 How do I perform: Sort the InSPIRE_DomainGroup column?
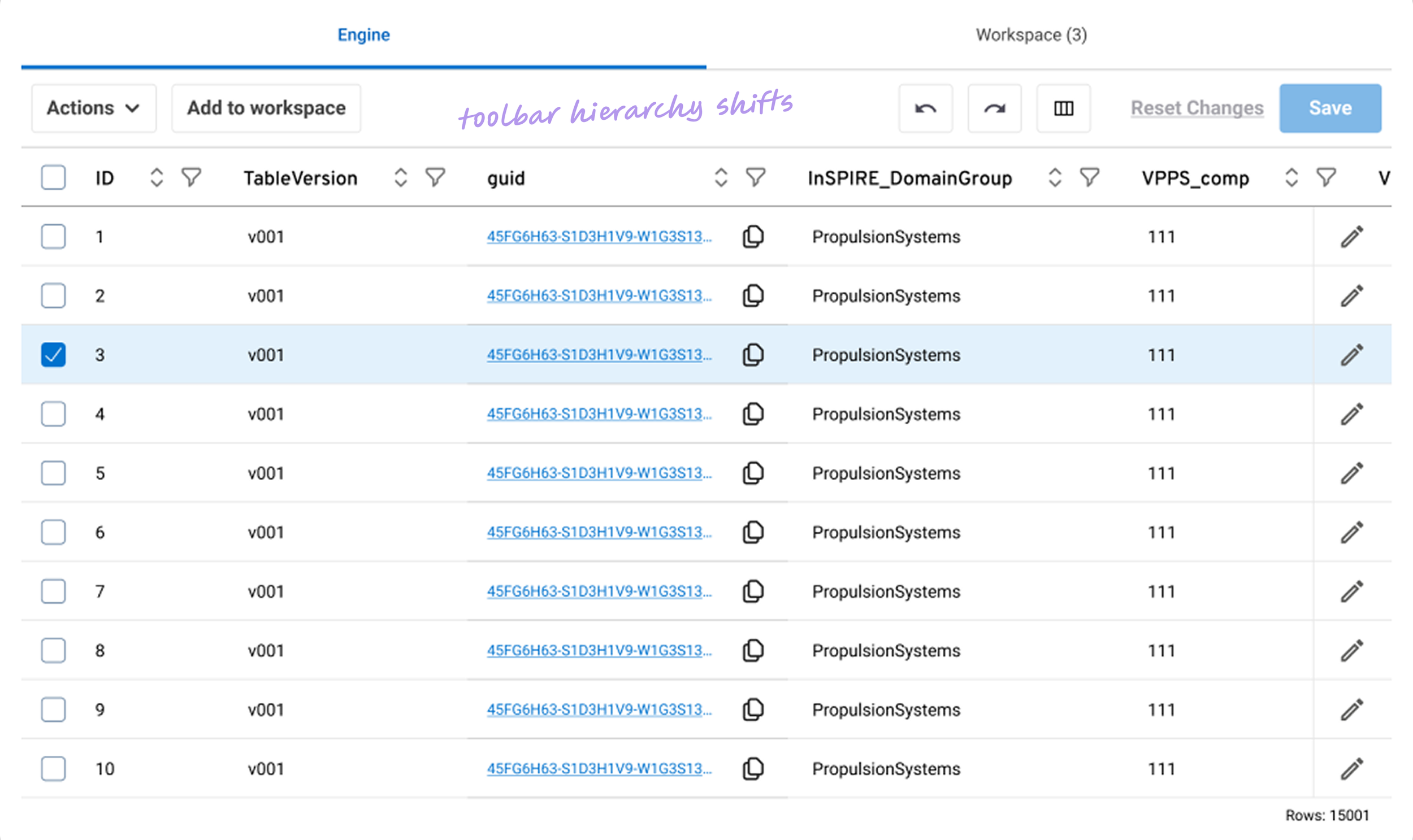point(1055,178)
